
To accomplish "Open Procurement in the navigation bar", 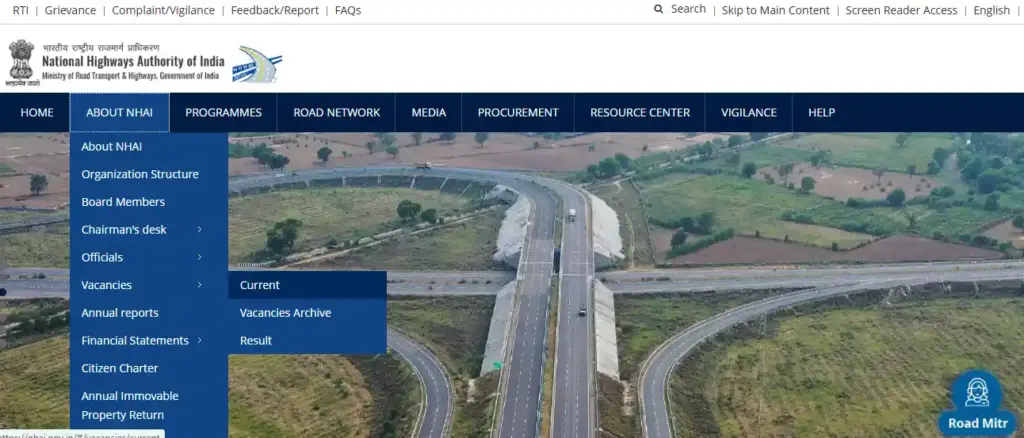I will (517, 113).
